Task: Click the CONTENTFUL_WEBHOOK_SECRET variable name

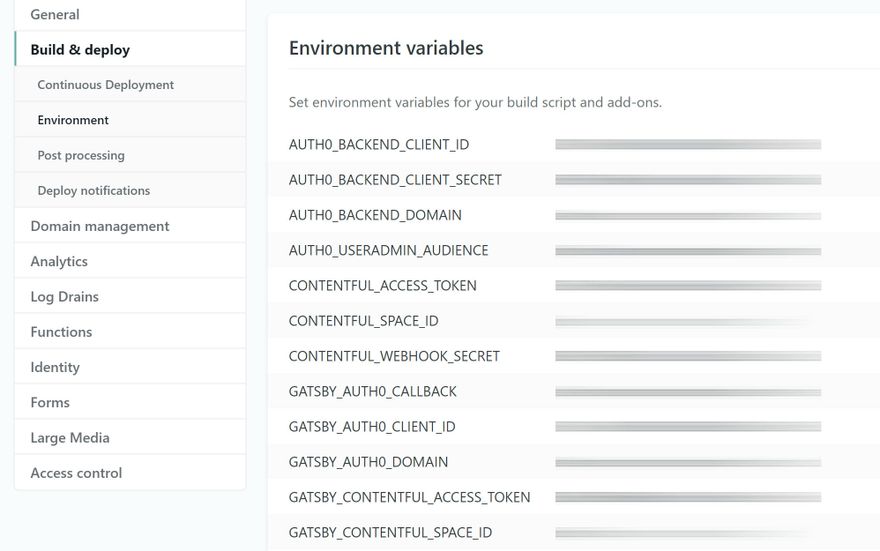Action: 394,357
